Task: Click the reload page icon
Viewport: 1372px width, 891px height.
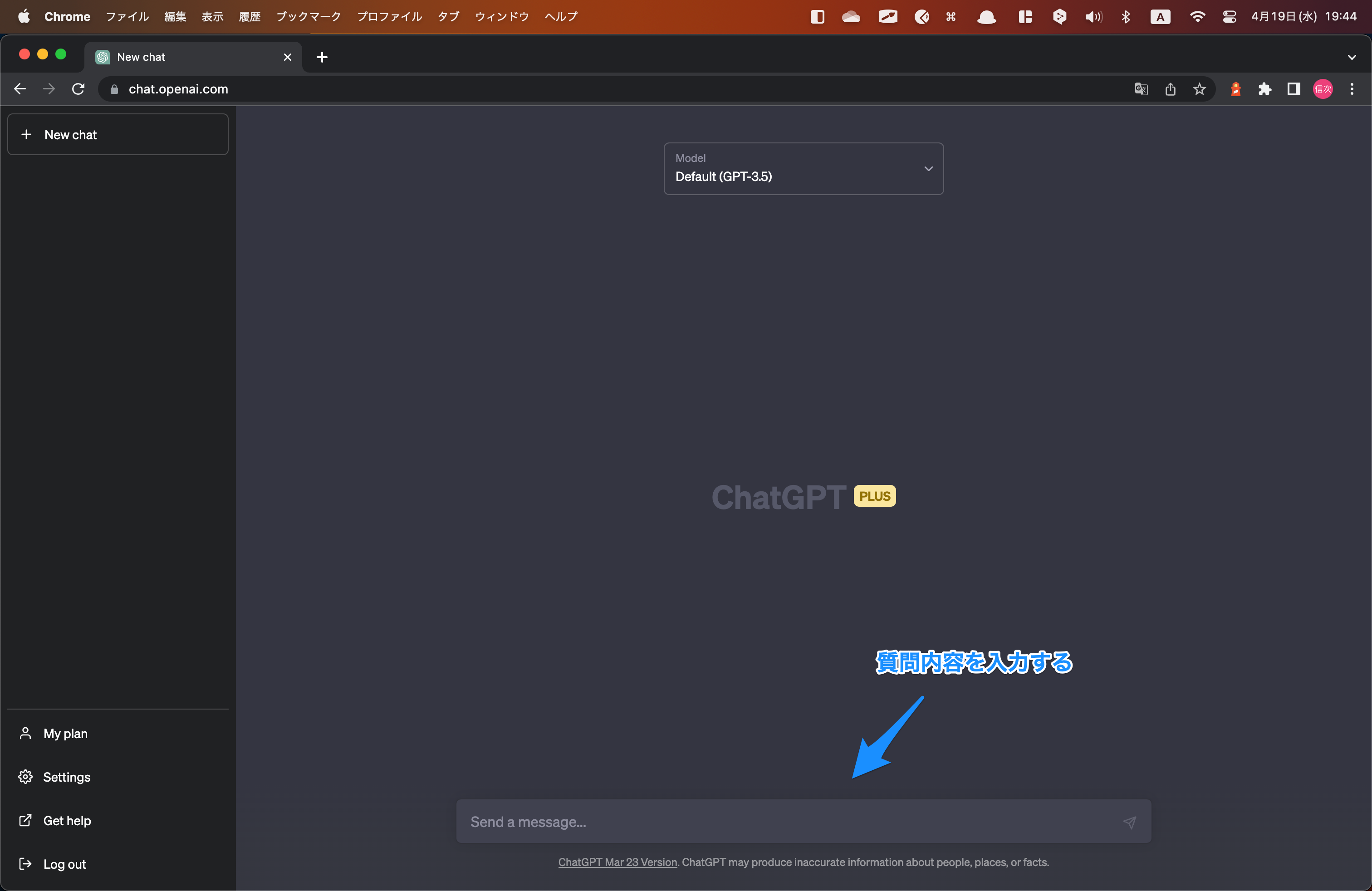Action: click(78, 89)
